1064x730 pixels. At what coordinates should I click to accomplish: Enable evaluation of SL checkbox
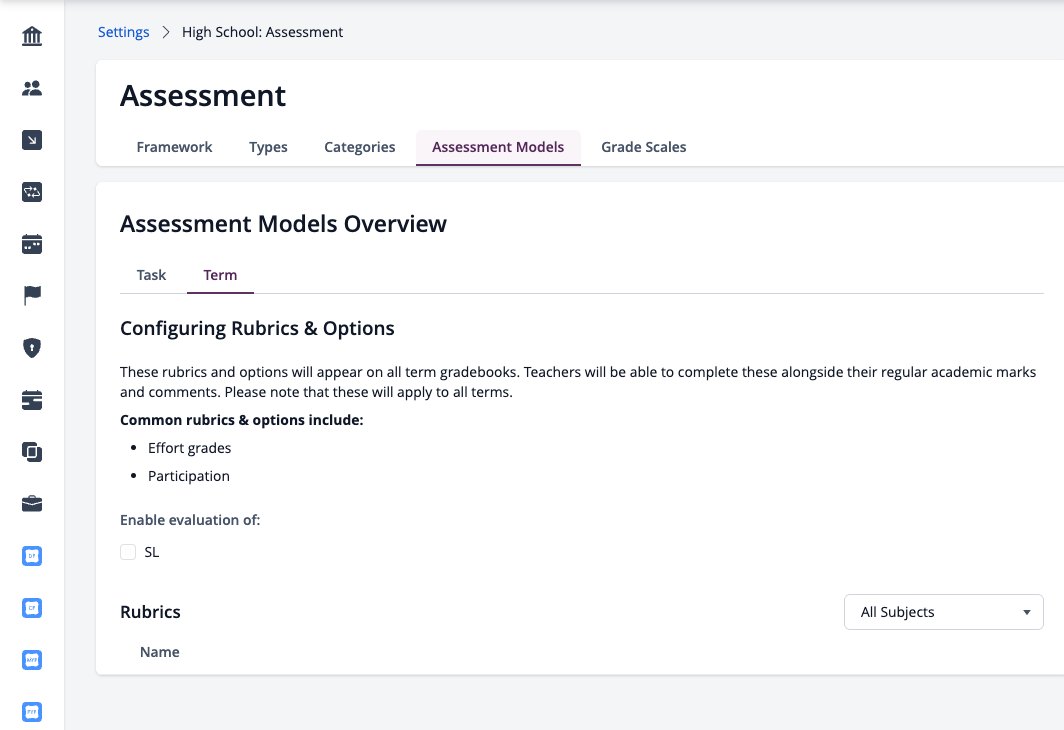tap(128, 552)
